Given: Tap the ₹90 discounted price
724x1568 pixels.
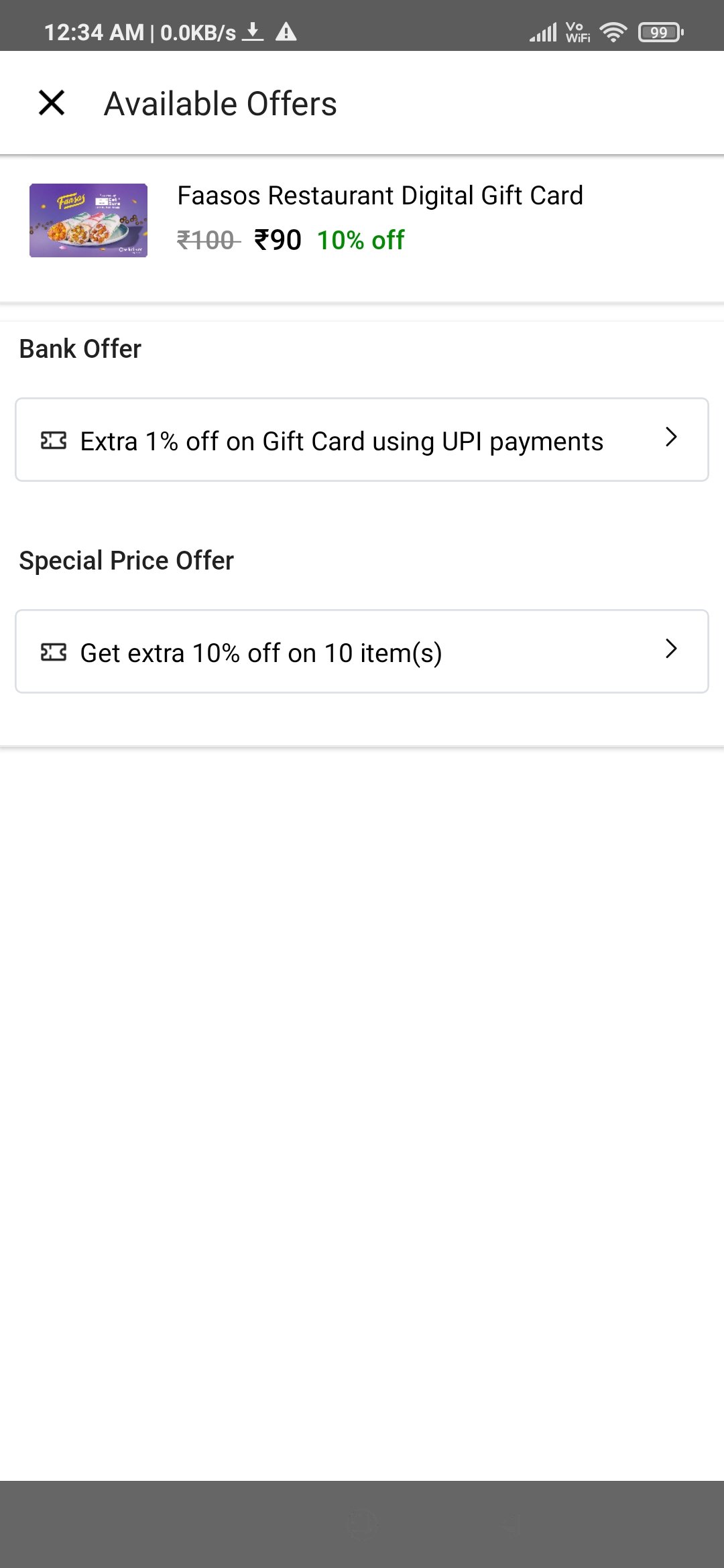Looking at the screenshot, I should point(278,240).
